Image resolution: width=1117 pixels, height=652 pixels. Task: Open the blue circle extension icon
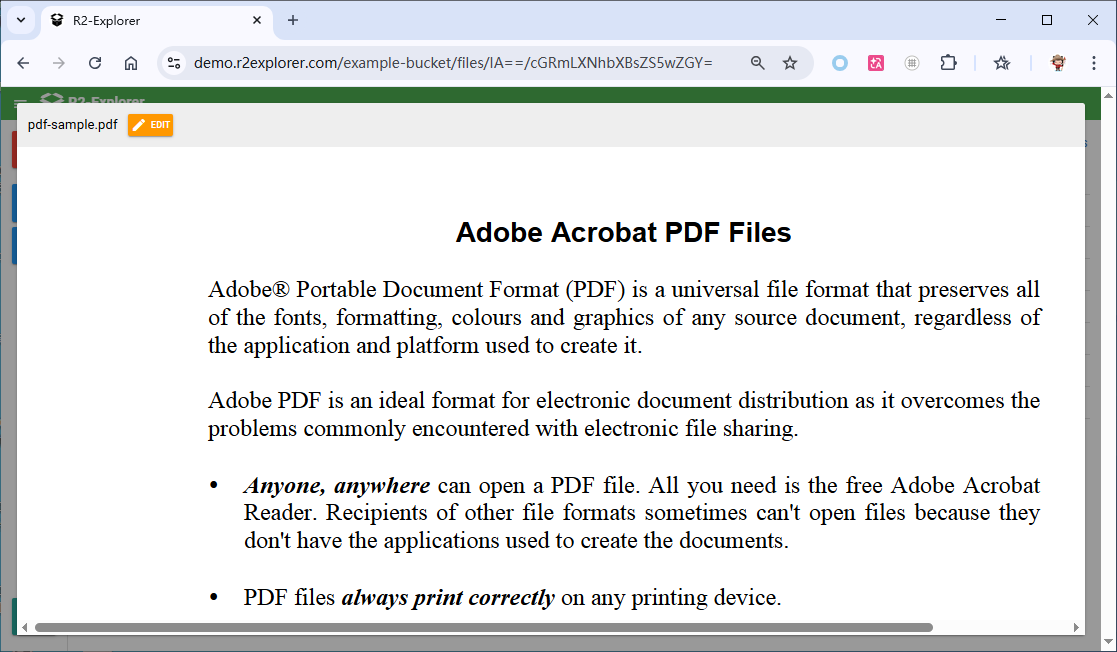840,63
